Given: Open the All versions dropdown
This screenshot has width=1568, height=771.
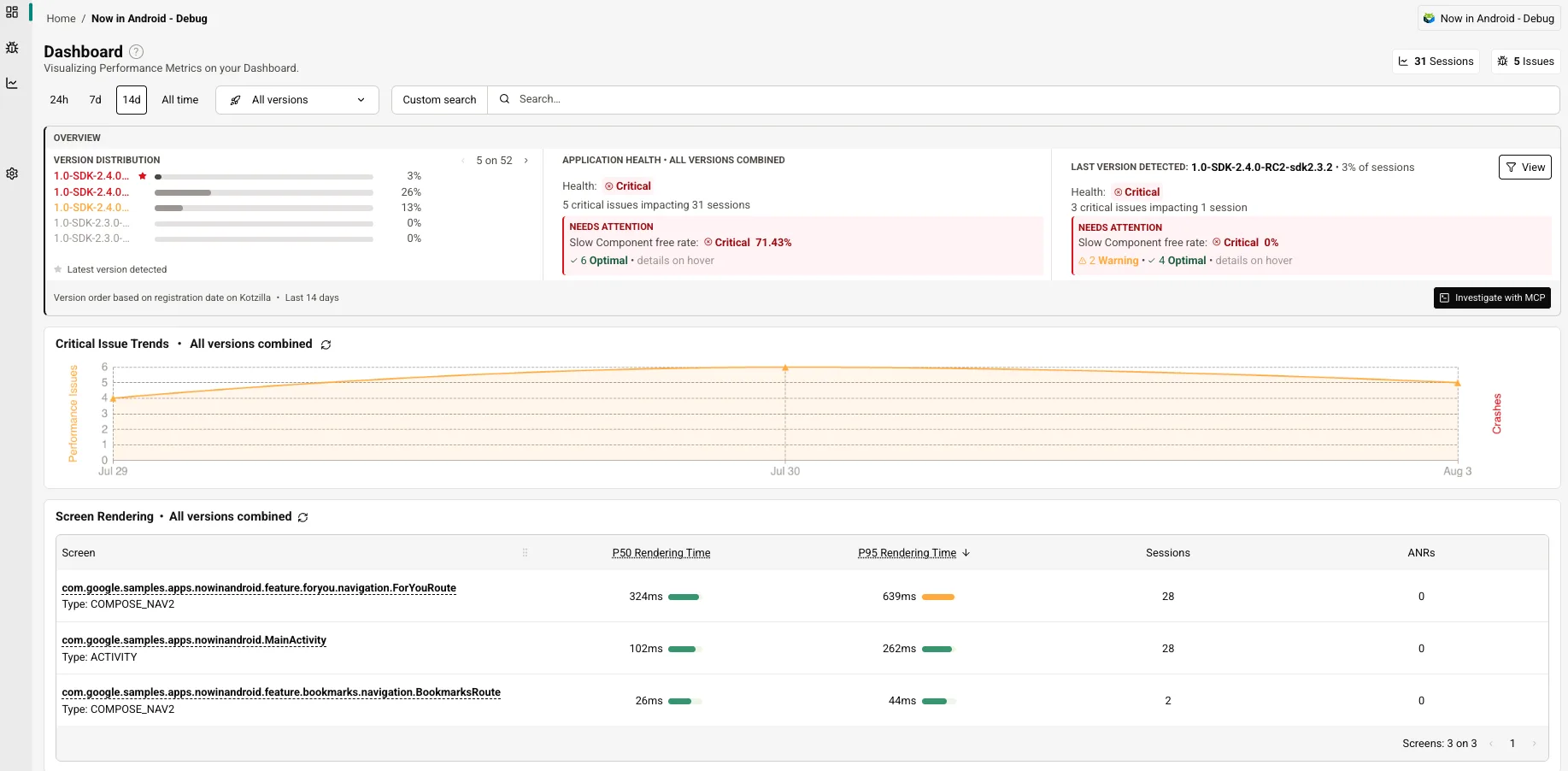Looking at the screenshot, I should 297,100.
